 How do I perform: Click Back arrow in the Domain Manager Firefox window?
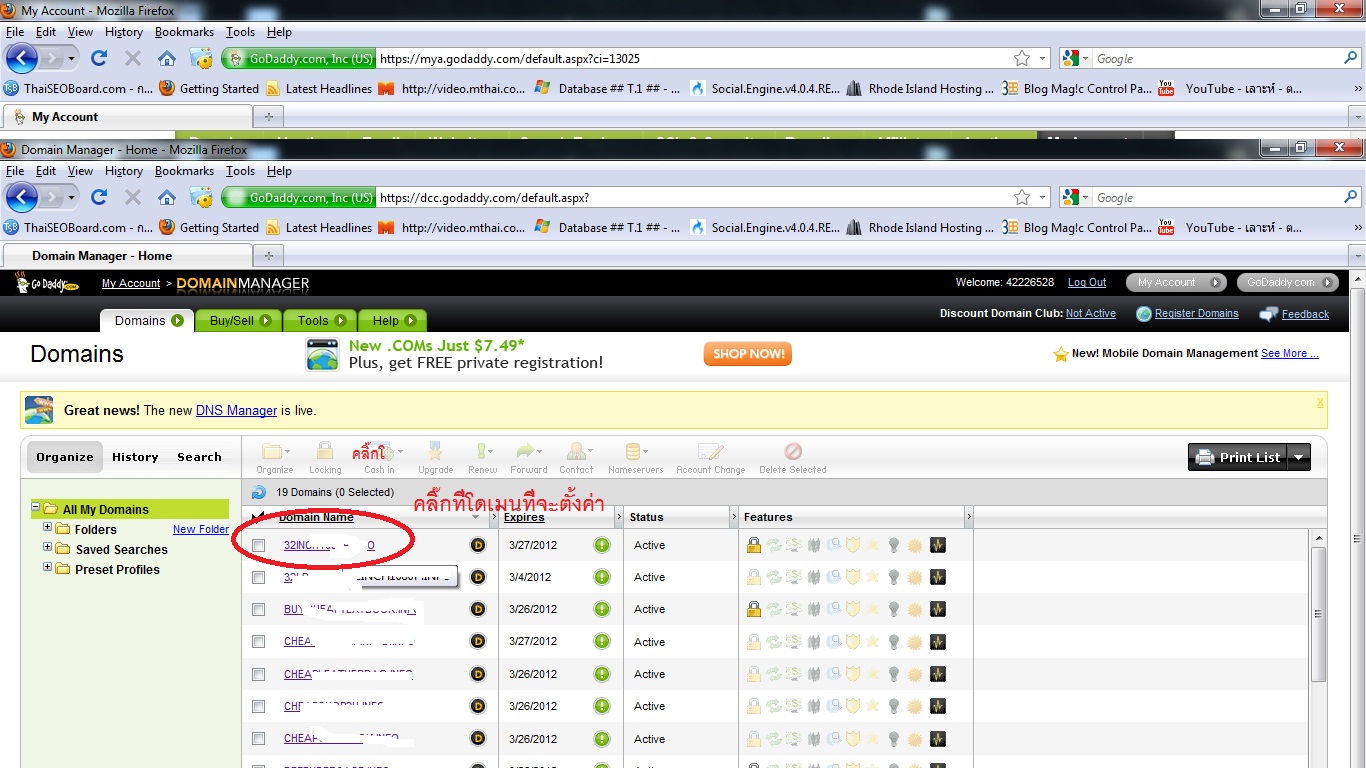tap(22, 197)
